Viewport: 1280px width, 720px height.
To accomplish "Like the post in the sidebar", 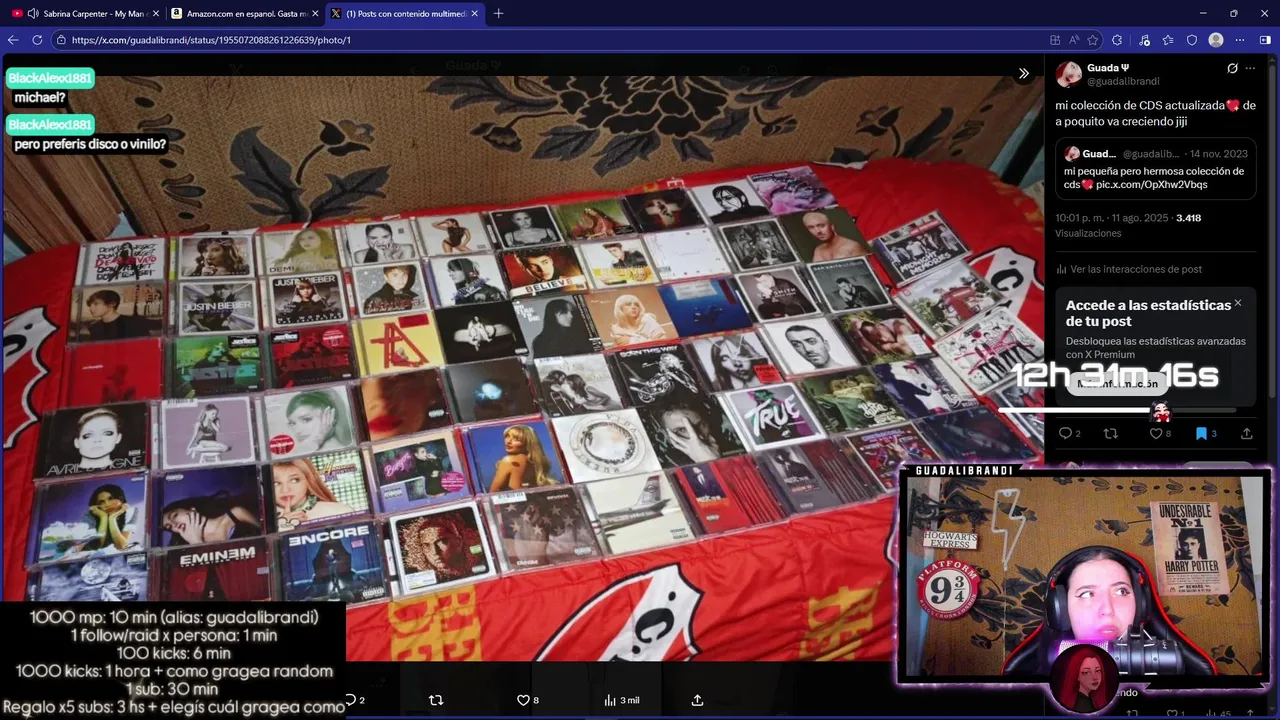I will coord(1155,433).
